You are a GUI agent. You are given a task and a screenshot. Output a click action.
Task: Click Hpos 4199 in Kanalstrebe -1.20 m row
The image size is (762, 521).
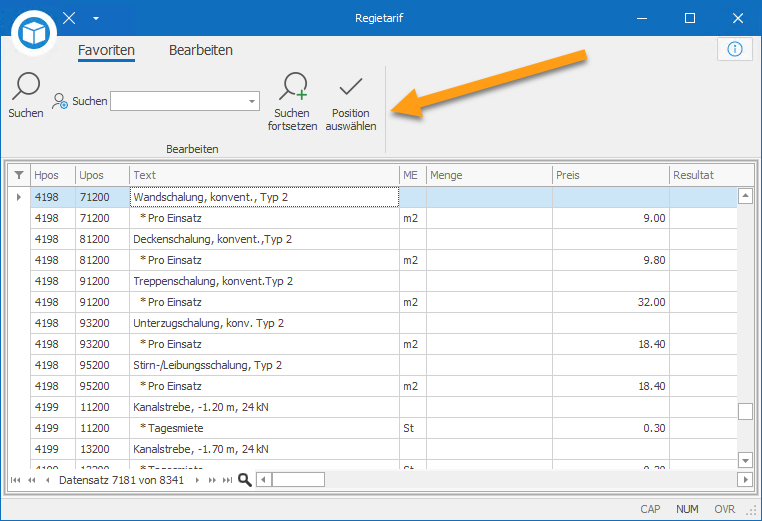point(53,407)
